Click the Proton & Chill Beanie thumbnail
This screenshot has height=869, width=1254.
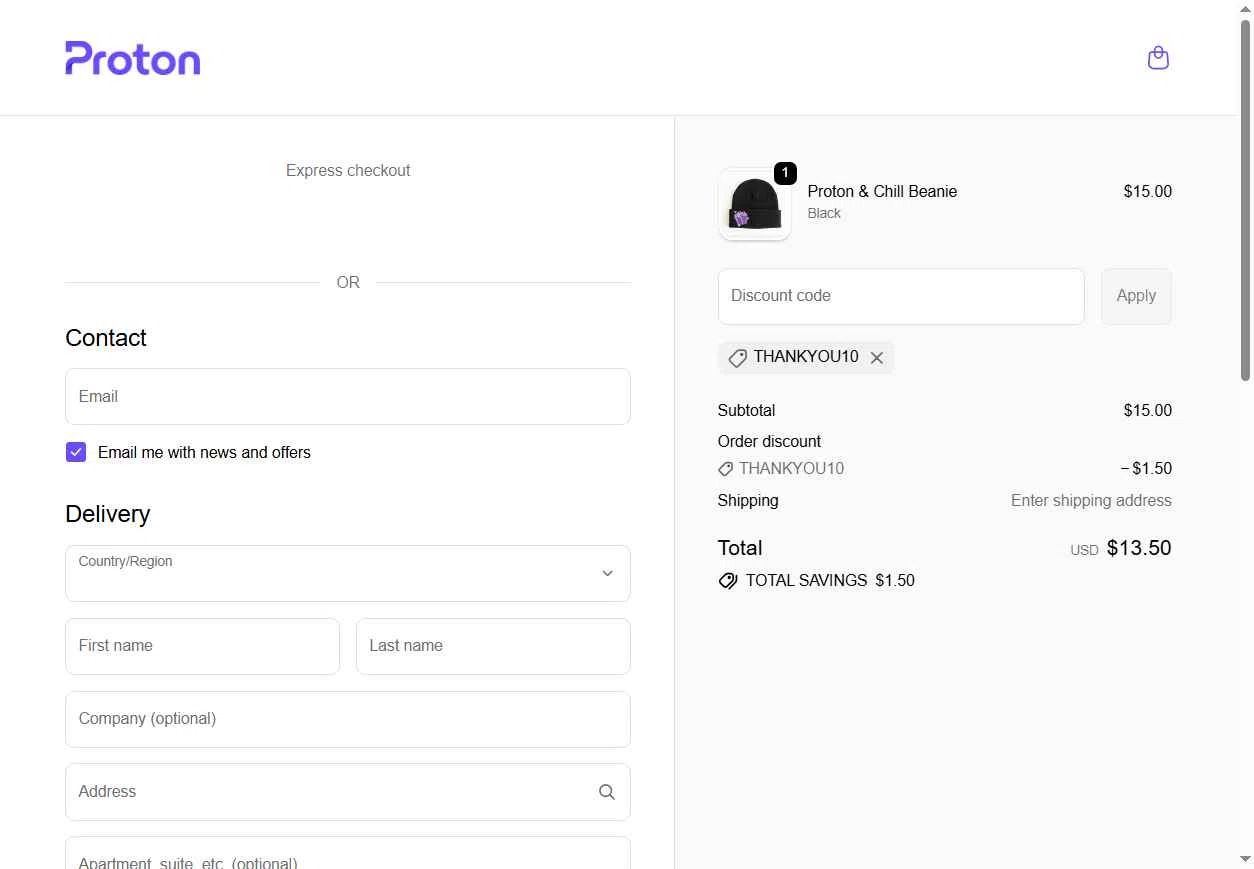755,204
